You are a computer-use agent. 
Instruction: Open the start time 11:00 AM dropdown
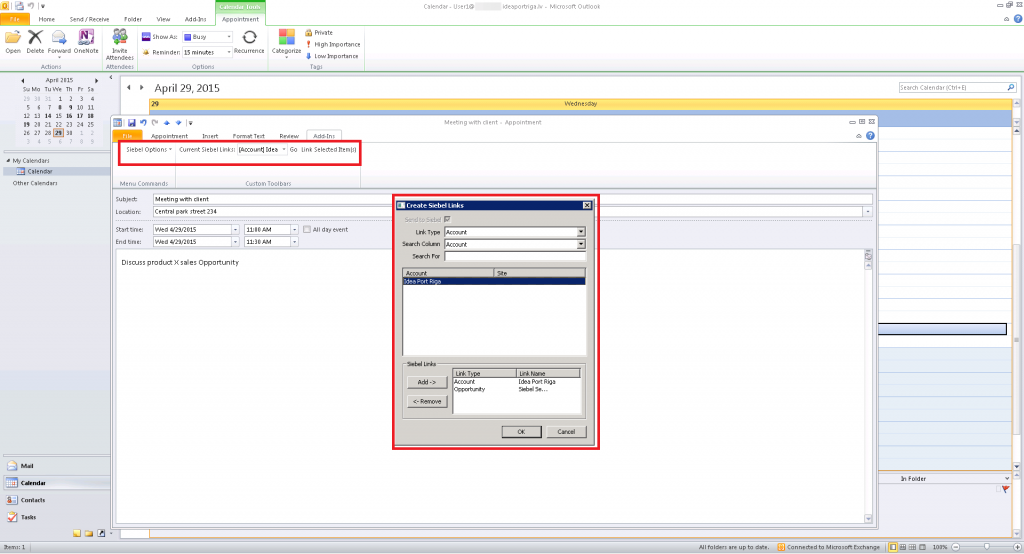(x=295, y=230)
